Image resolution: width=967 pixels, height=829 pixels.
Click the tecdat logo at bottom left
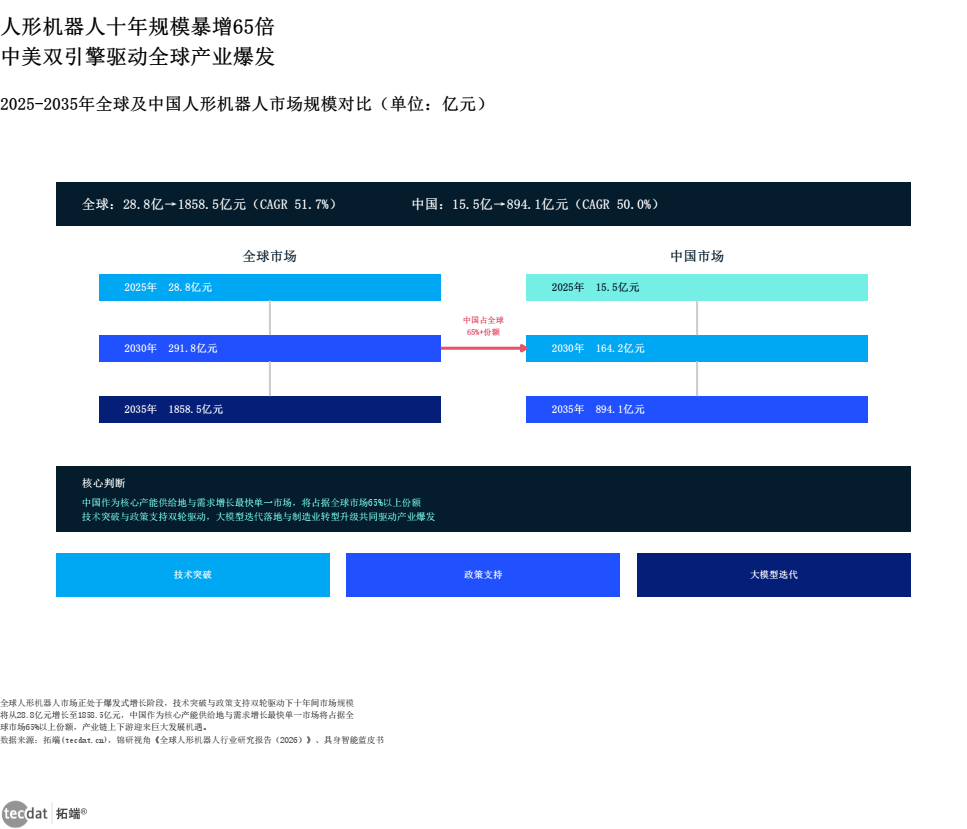pos(25,814)
